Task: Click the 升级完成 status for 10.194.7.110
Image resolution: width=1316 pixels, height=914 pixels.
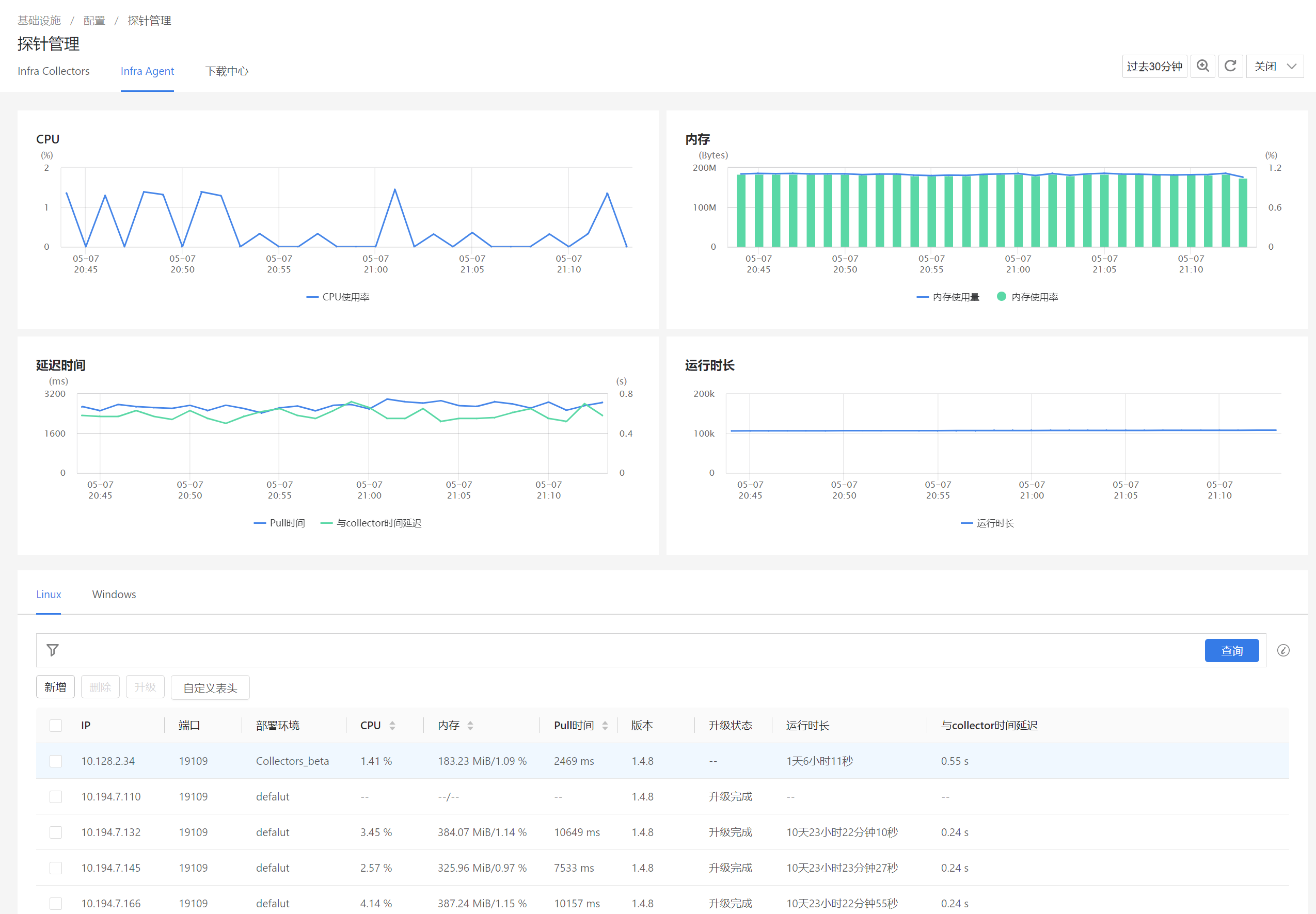Action: click(x=731, y=797)
